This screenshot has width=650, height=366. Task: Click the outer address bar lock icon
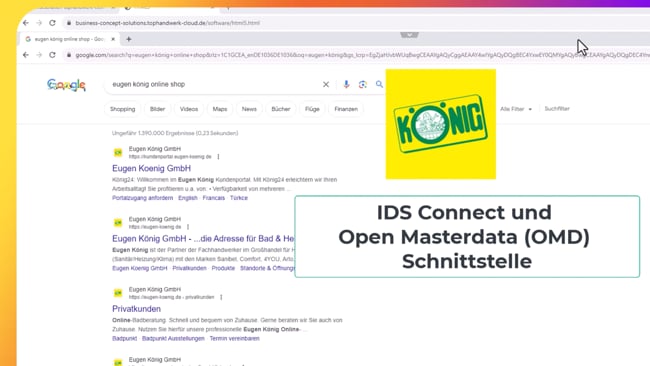tap(69, 23)
